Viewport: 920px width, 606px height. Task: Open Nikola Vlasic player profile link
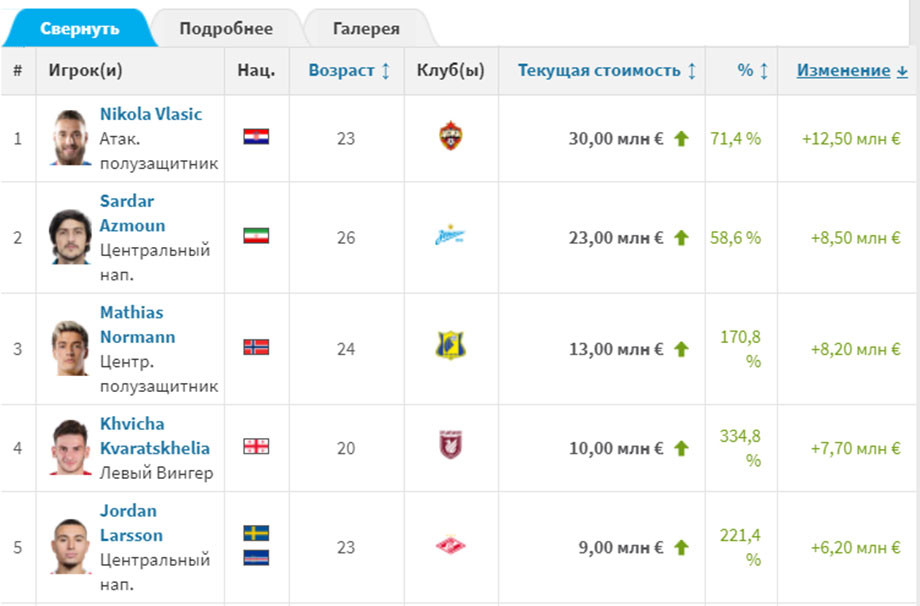click(151, 114)
